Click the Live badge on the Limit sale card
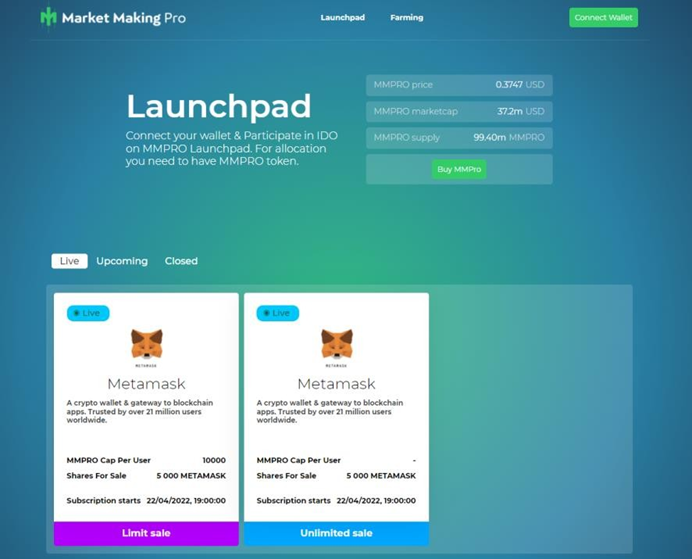692x559 pixels. [88, 313]
